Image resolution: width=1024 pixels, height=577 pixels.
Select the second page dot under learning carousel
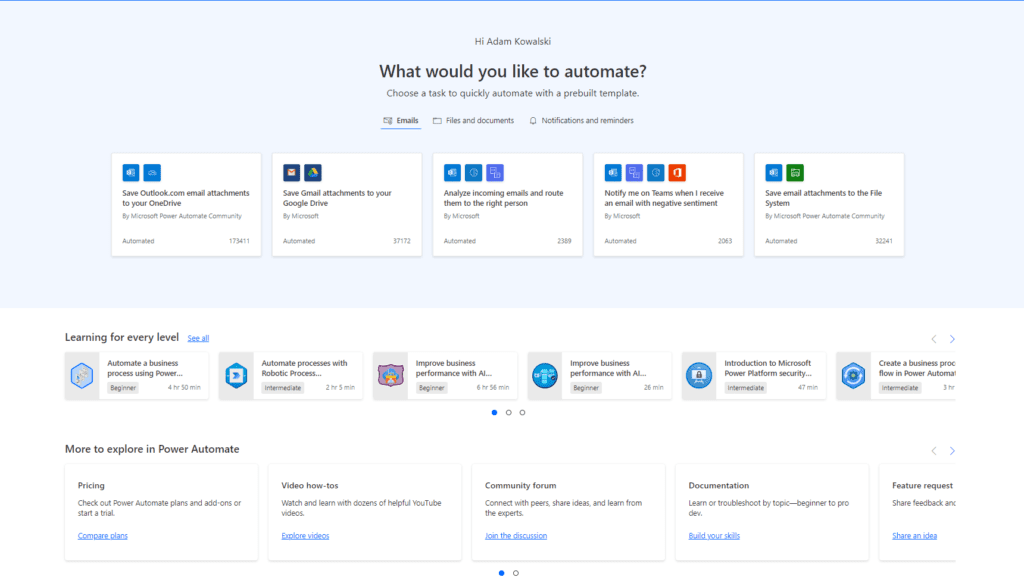point(508,411)
